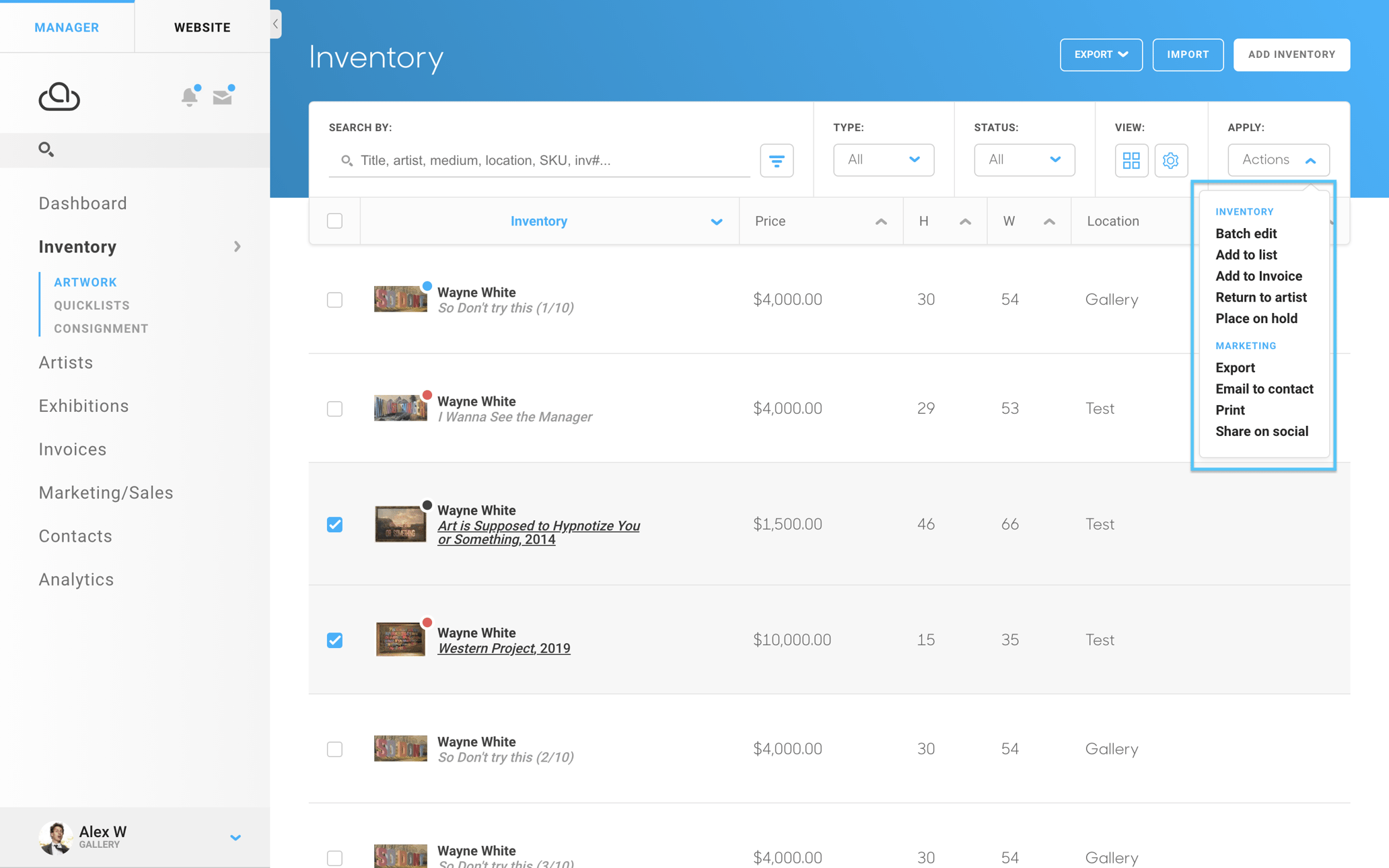Open the filter options icon beside the search bar
Screen dimensions: 1389x868
point(777,160)
